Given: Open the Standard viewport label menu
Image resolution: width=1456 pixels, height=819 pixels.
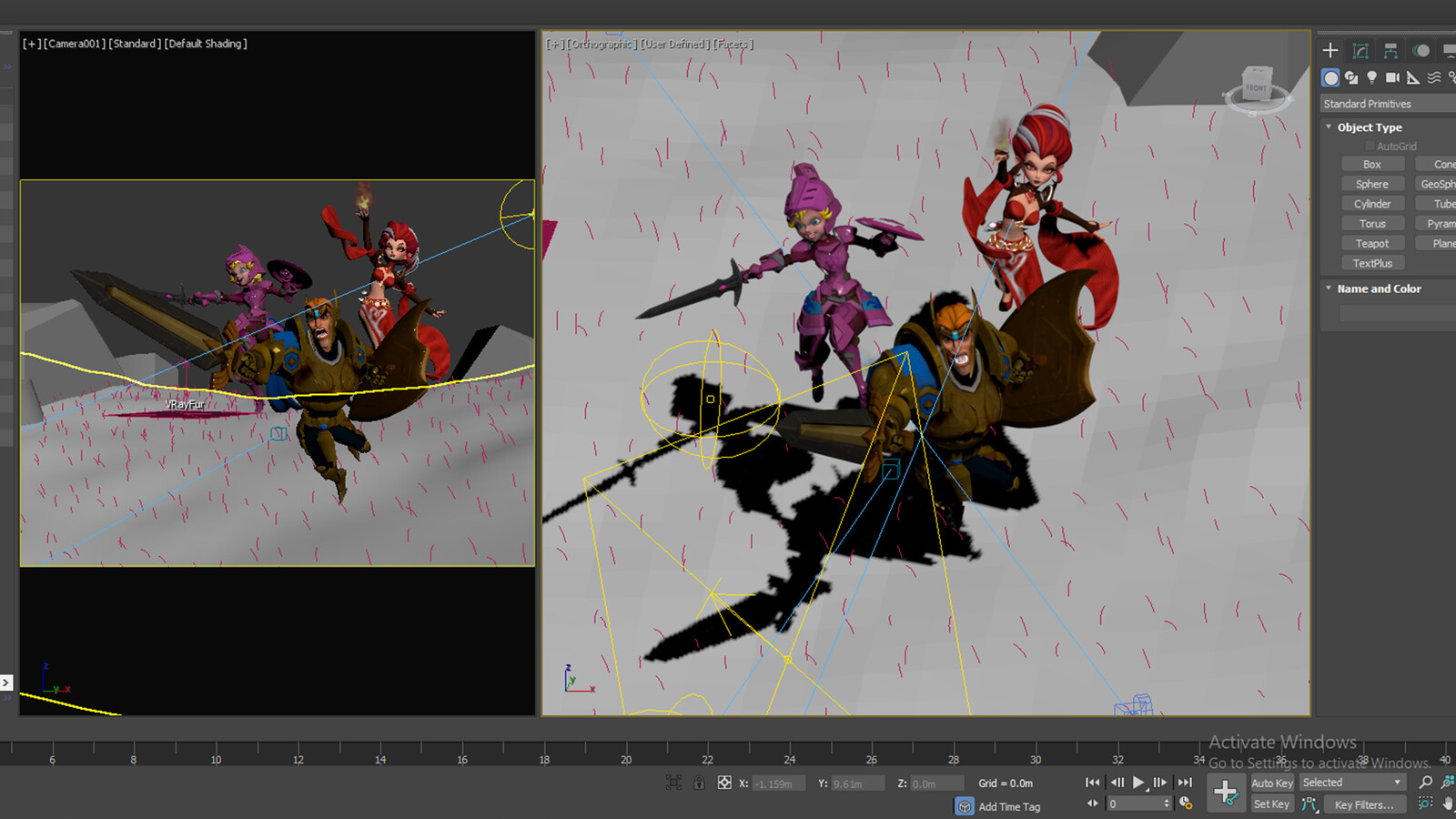Looking at the screenshot, I should tap(135, 44).
